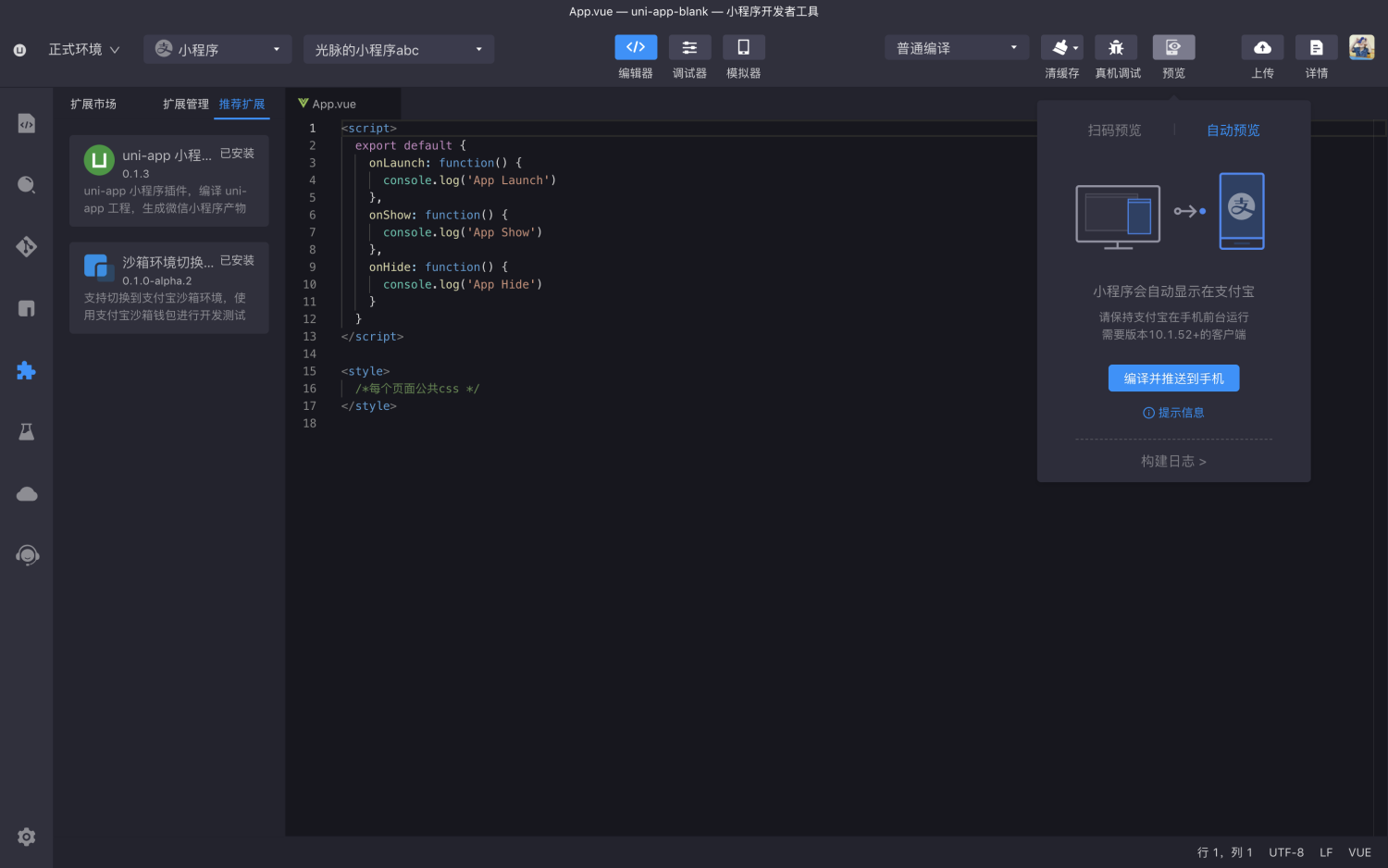Start real device debugging bug icon
Image resolution: width=1388 pixels, height=868 pixels.
(1116, 47)
